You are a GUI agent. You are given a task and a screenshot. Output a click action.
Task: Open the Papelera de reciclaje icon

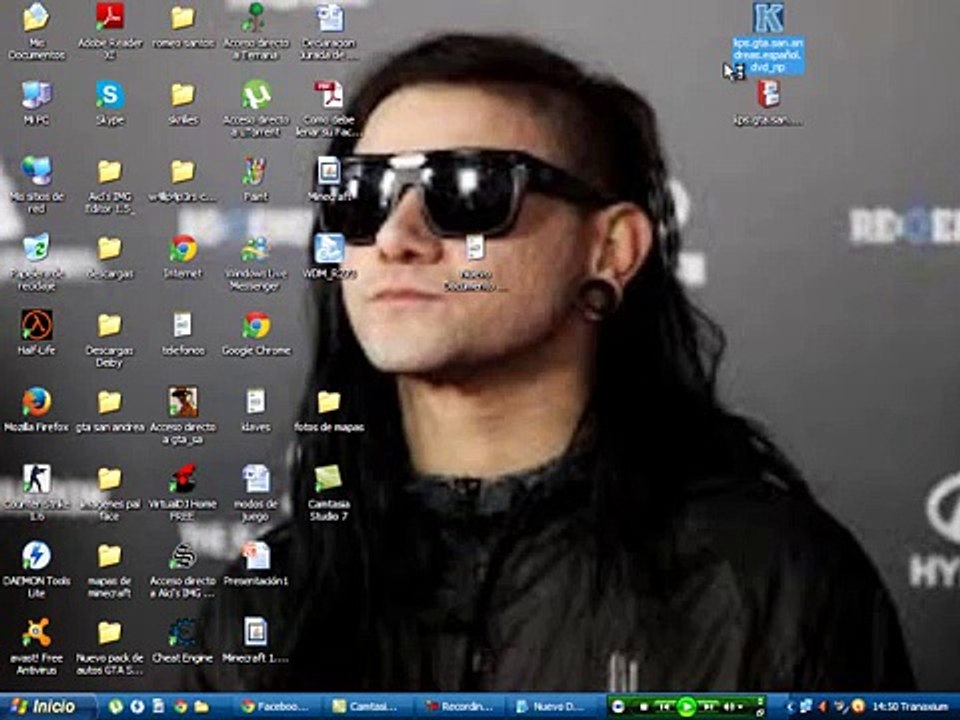click(x=37, y=248)
